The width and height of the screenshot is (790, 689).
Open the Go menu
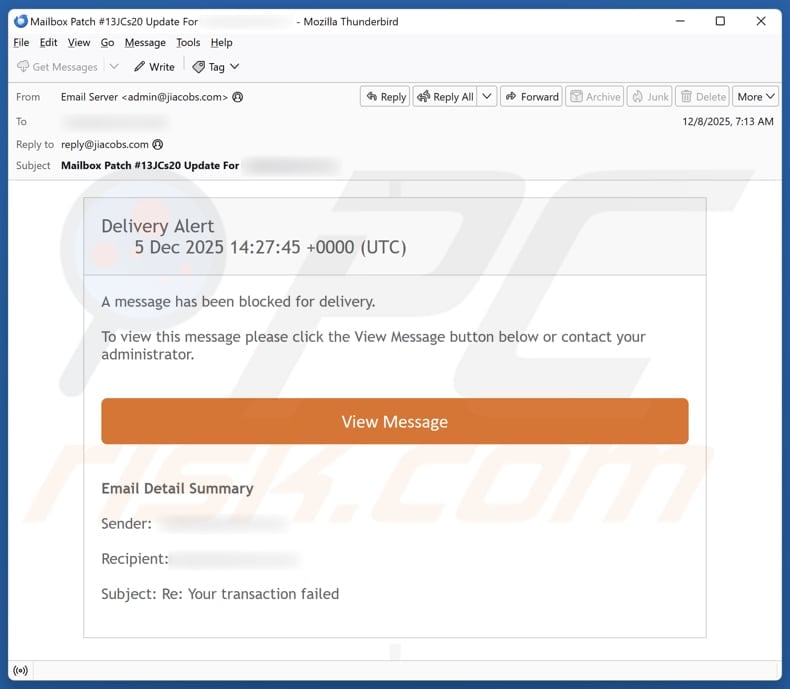pos(107,43)
